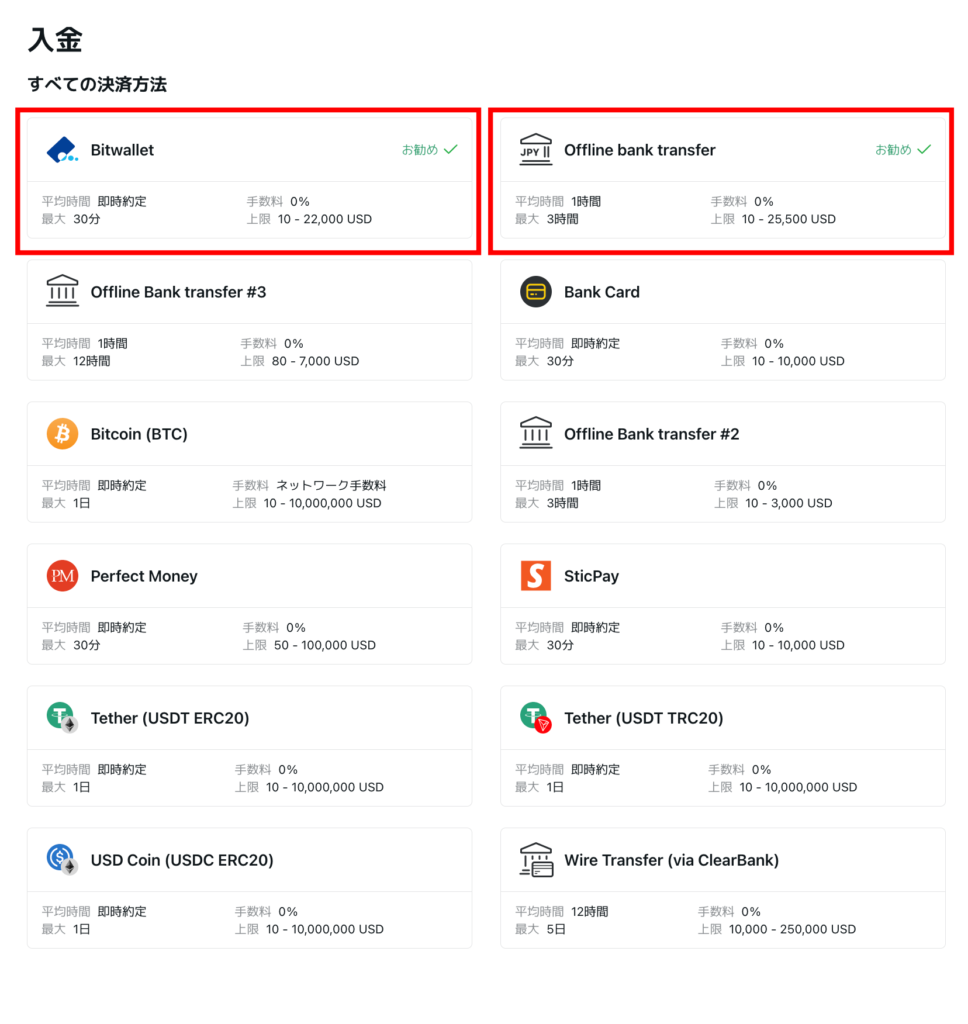Choose the USD Coin USDC ERC20 icon

(62, 859)
